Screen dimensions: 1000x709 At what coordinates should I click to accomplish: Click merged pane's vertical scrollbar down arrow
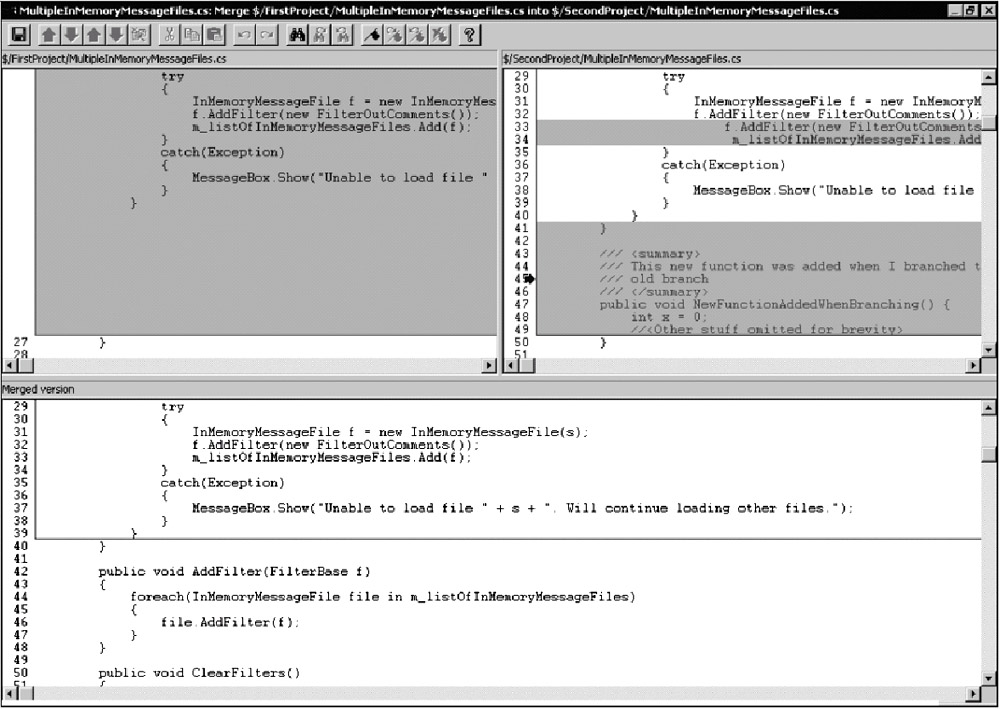(989, 680)
